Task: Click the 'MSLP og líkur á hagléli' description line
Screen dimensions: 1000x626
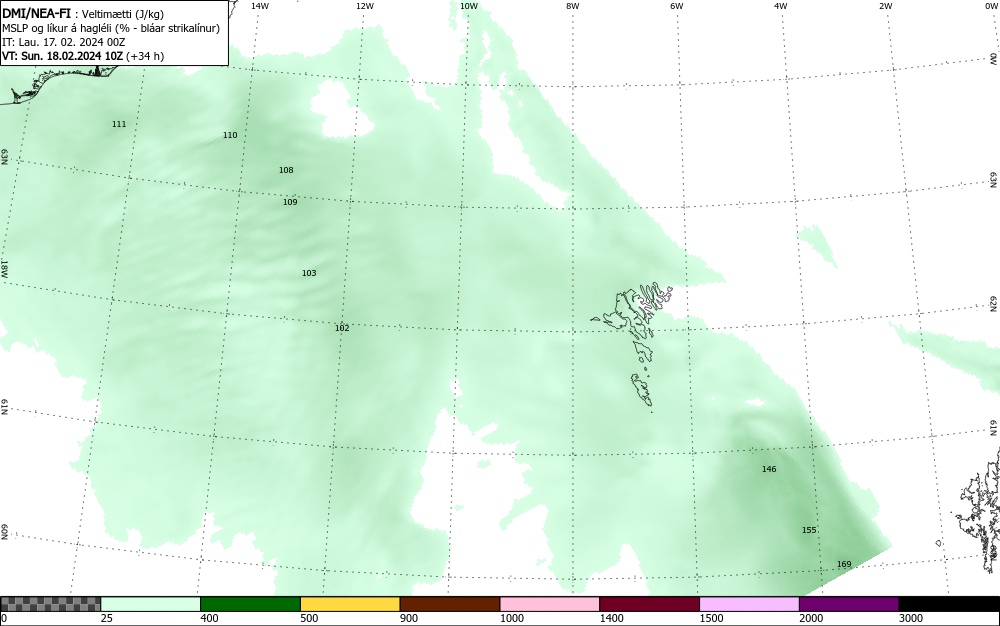Action: pyautogui.click(x=111, y=28)
